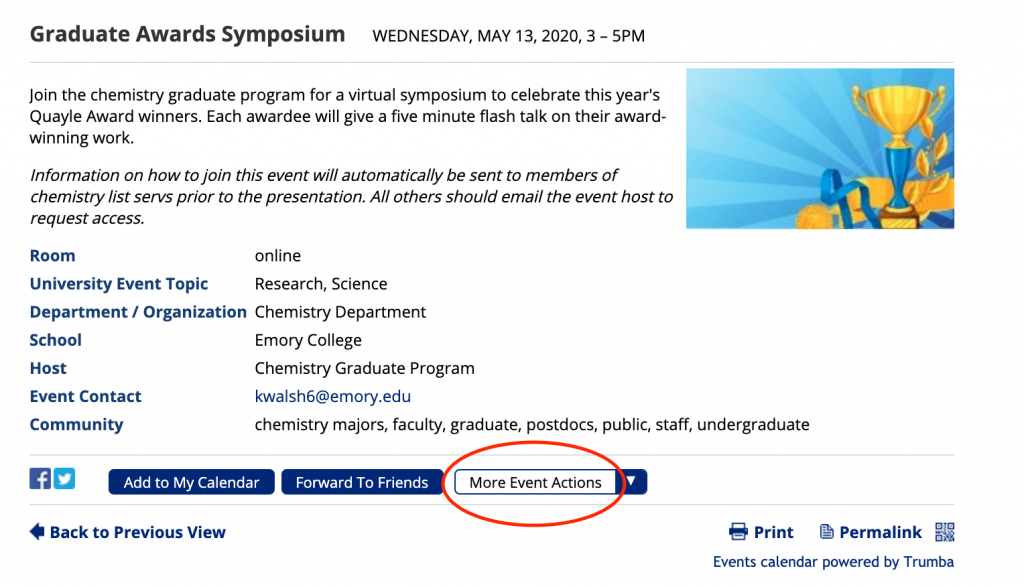This screenshot has width=1024, height=587.
Task: Share event on Facebook icon
Action: (40, 479)
